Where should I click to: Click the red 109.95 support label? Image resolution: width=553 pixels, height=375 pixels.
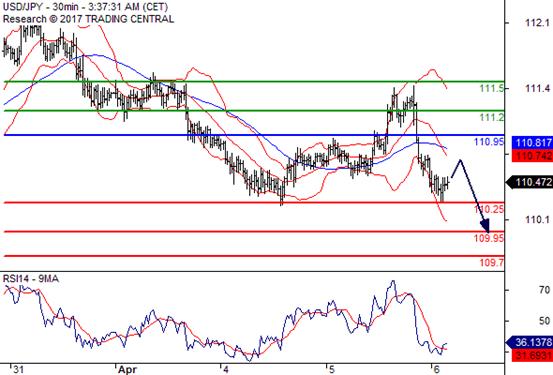489,238
